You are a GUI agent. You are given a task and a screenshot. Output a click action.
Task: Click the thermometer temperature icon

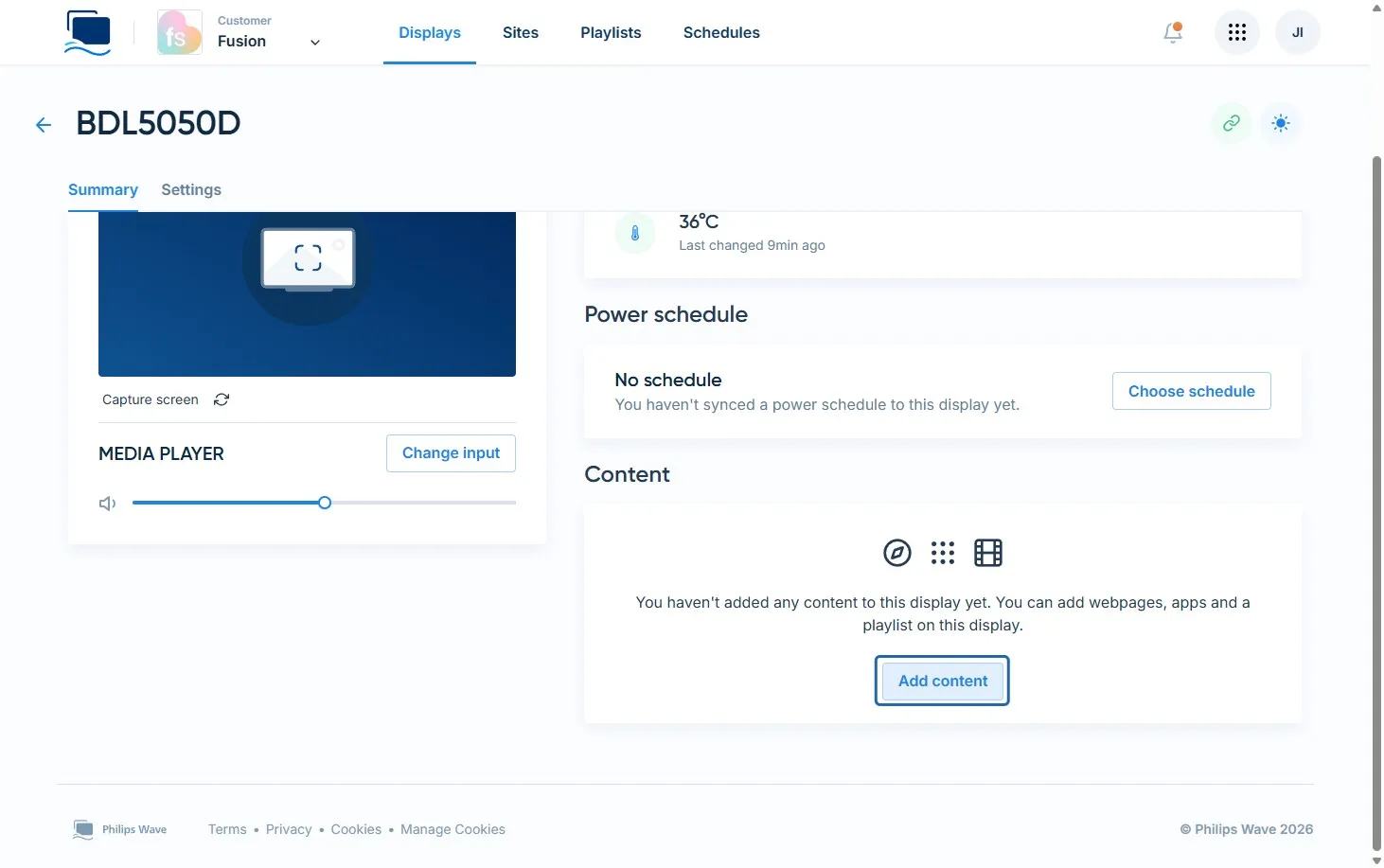(635, 233)
